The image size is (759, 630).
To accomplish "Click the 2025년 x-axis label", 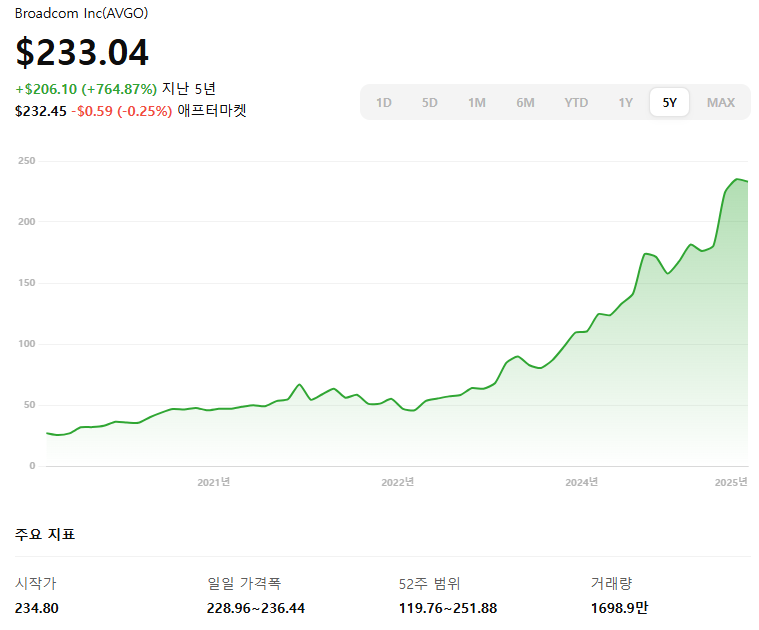I will (x=731, y=482).
